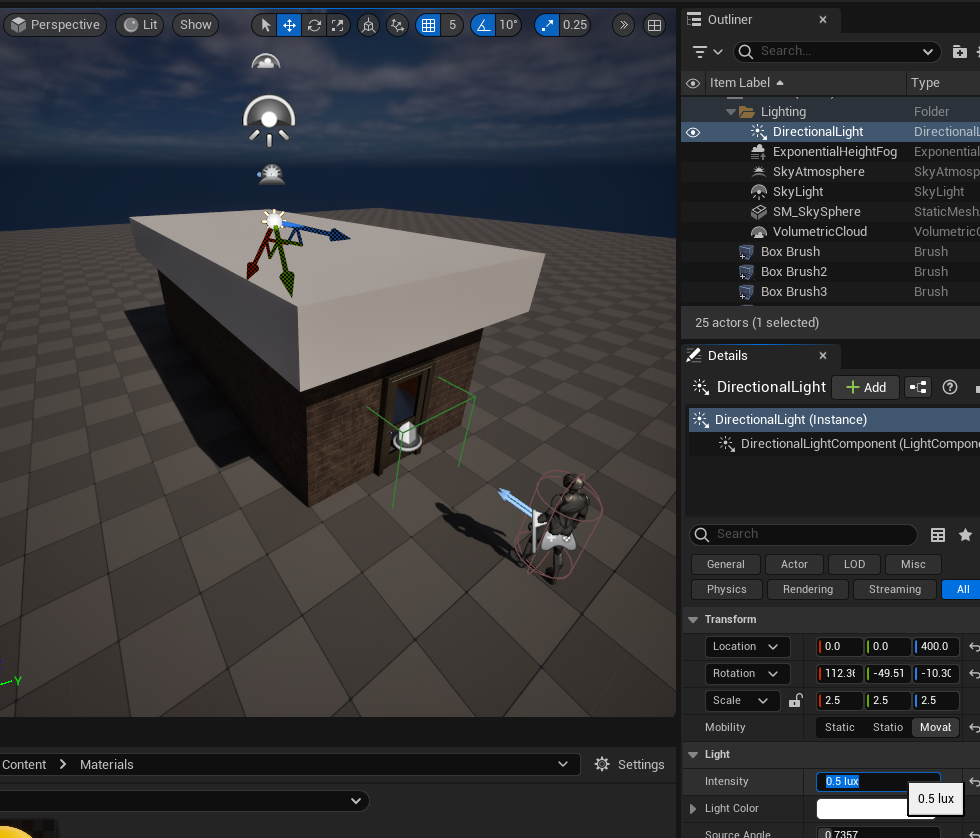Select SM_SkySphere in Outliner
Image resolution: width=980 pixels, height=838 pixels.
click(816, 212)
